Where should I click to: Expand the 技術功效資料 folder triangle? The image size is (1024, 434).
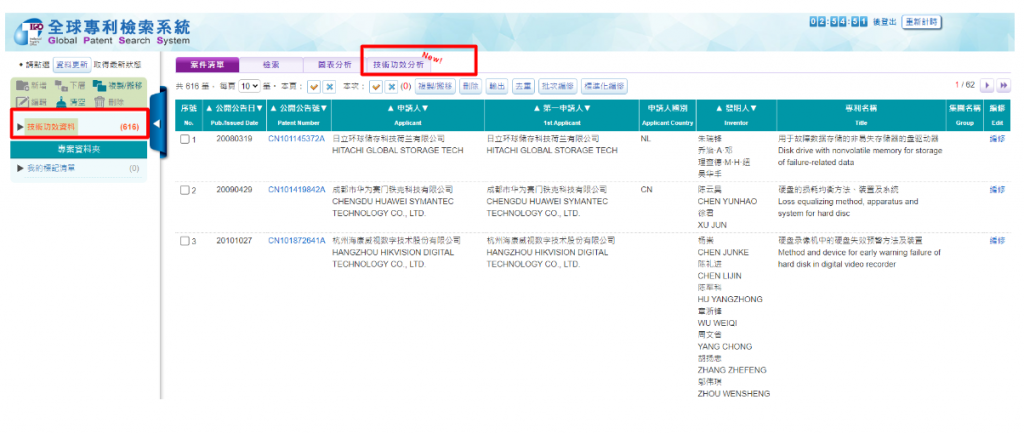tap(21, 127)
